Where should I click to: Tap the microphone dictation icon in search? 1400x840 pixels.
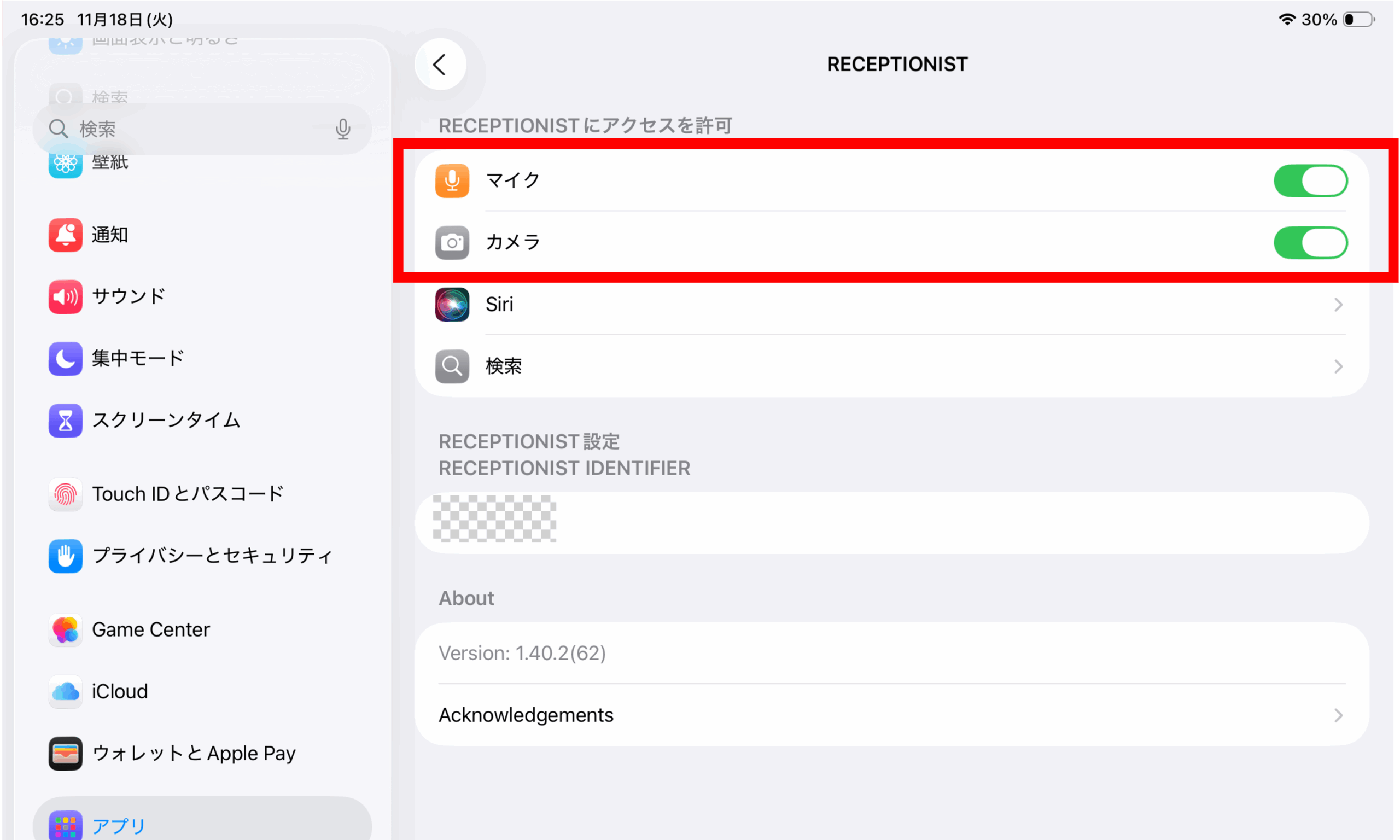(343, 129)
